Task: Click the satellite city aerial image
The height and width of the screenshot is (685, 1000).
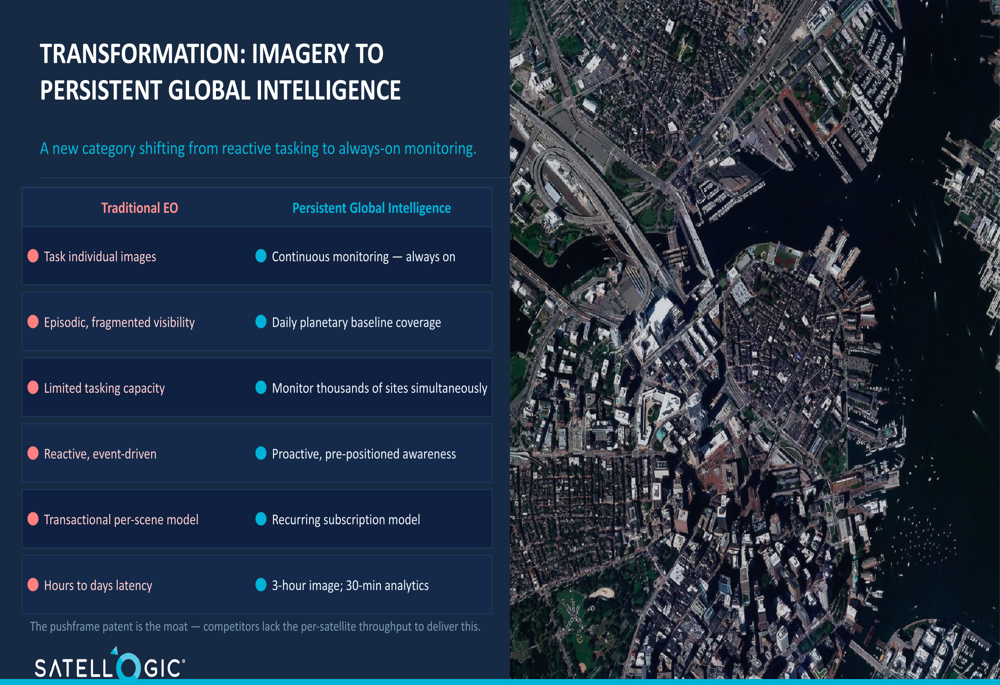Action: 755,339
